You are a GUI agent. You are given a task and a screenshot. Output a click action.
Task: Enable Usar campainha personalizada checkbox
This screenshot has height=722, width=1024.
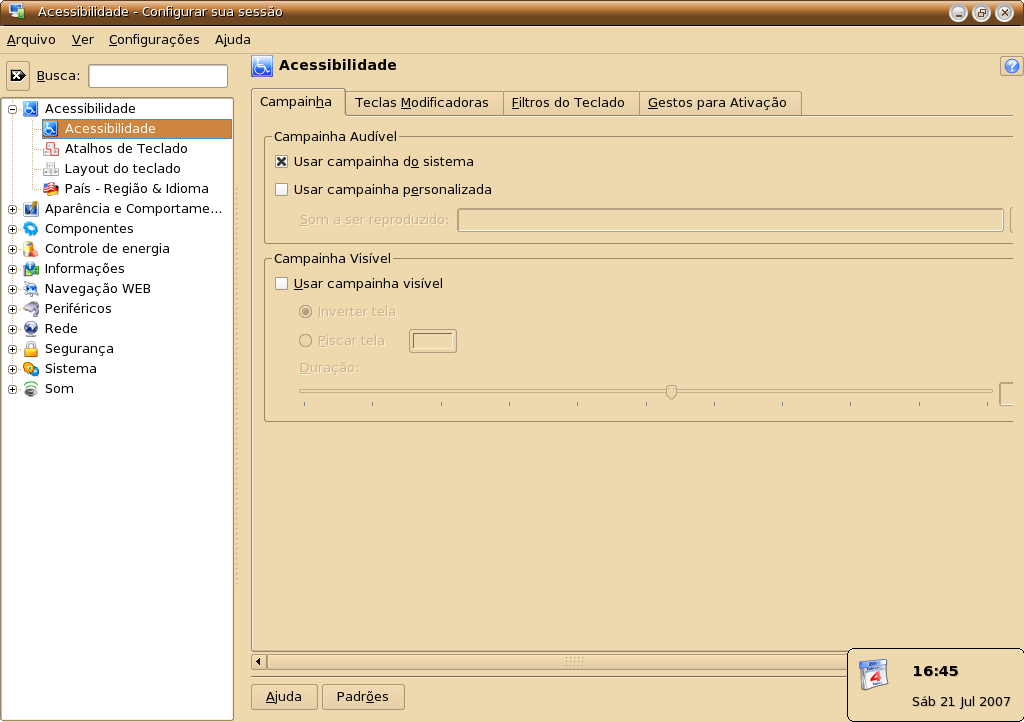click(x=281, y=189)
